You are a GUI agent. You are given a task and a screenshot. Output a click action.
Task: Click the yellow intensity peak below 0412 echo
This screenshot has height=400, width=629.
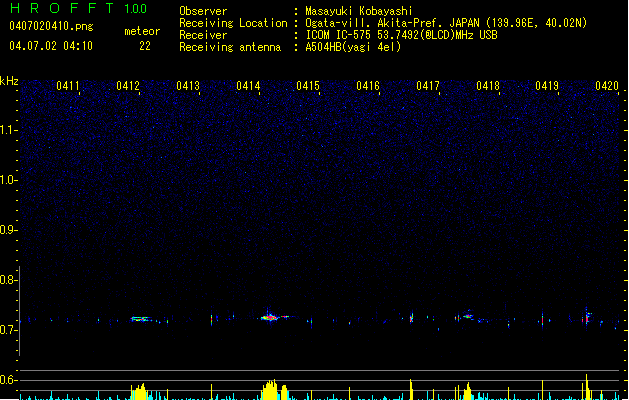click(139, 392)
